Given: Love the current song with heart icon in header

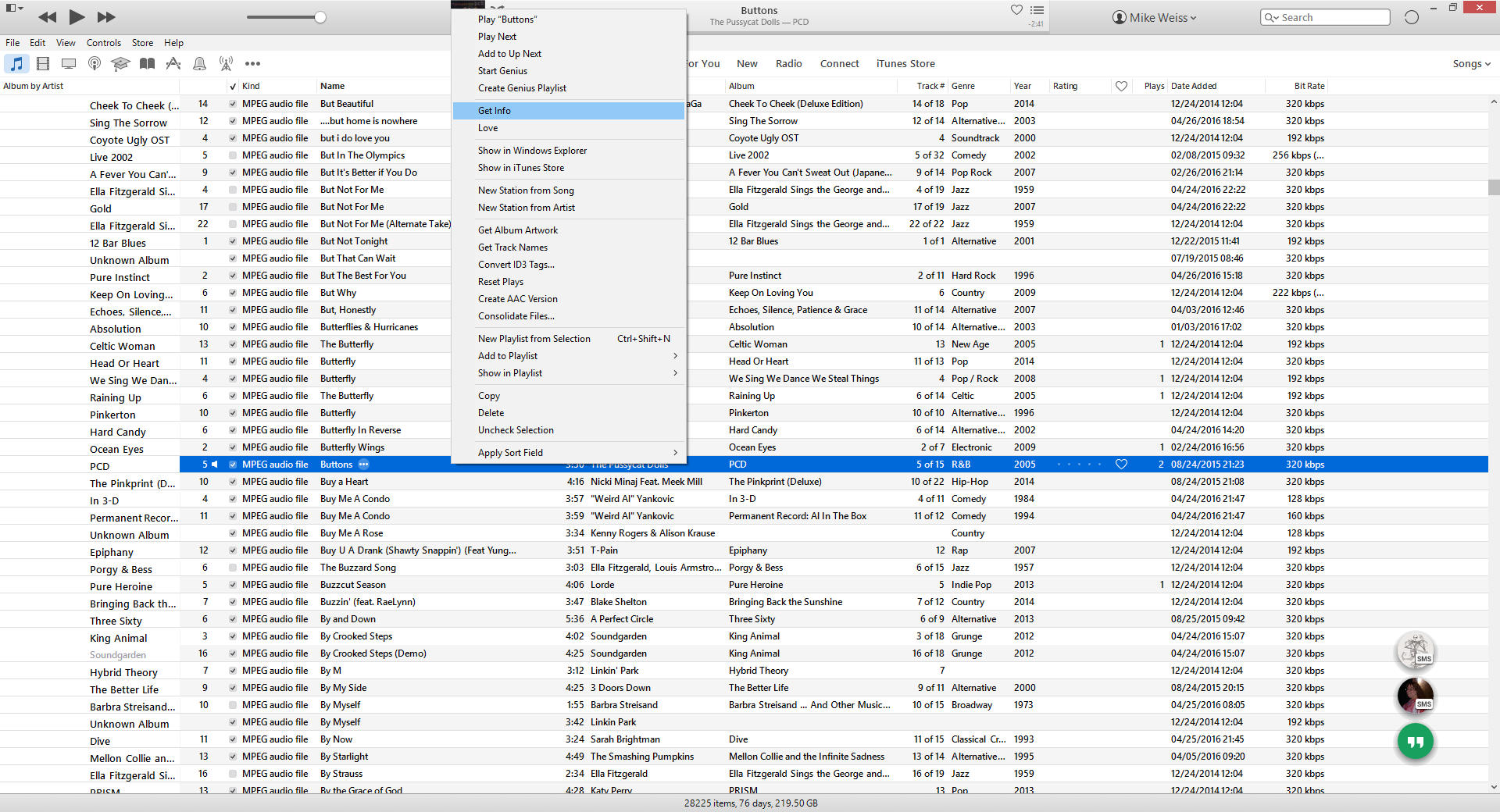Looking at the screenshot, I should click(1016, 10).
